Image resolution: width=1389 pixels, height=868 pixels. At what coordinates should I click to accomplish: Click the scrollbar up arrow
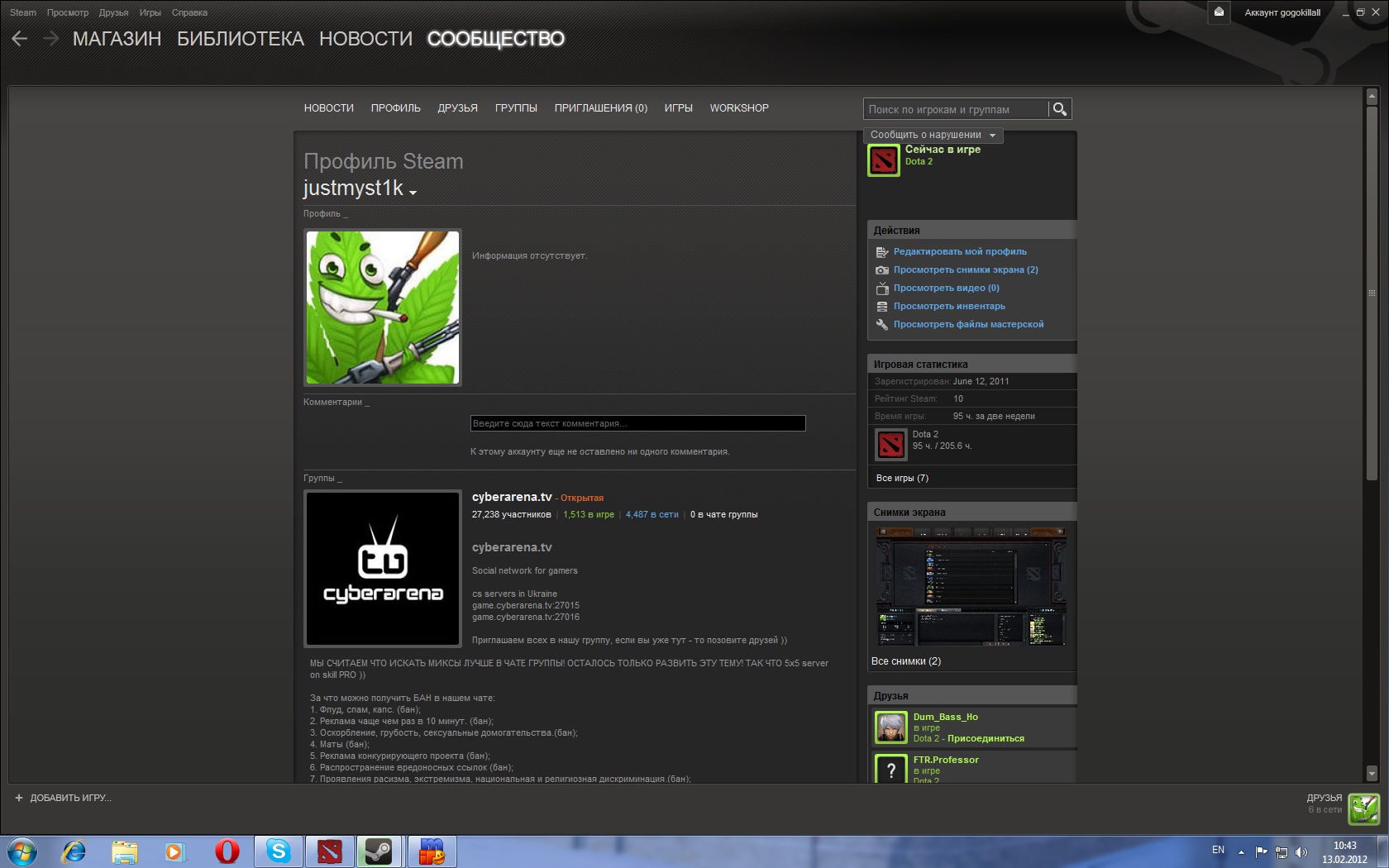[x=1372, y=96]
